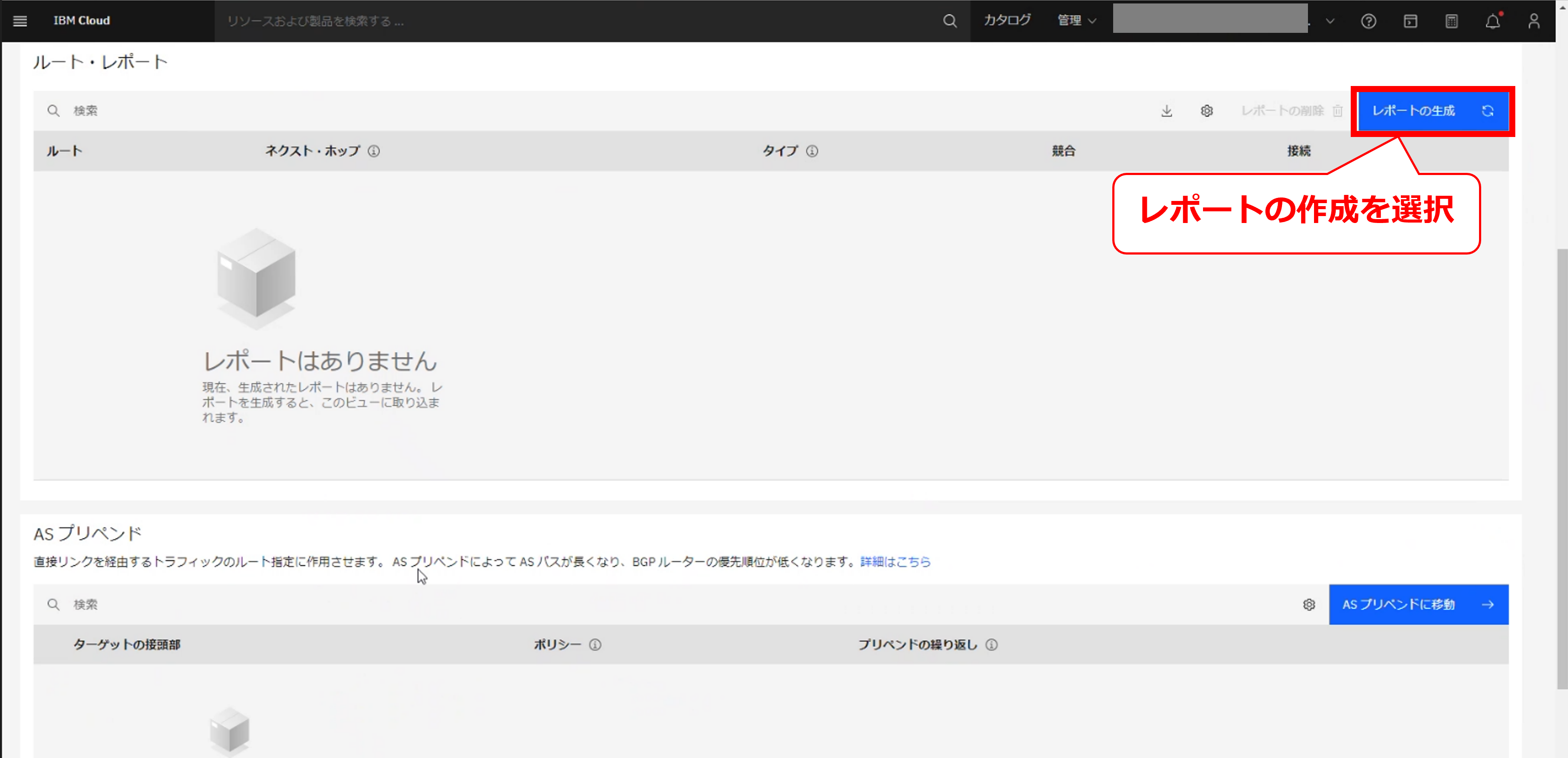Expand the account selector chevron
Image resolution: width=1568 pixels, height=758 pixels.
[1330, 21]
